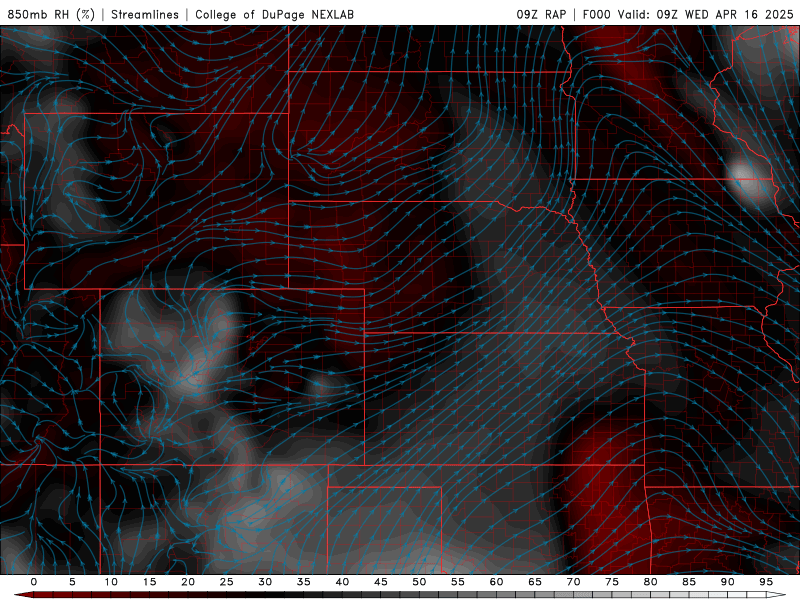Select the "80" label on the color scale
The width and height of the screenshot is (800, 600).
650,582
